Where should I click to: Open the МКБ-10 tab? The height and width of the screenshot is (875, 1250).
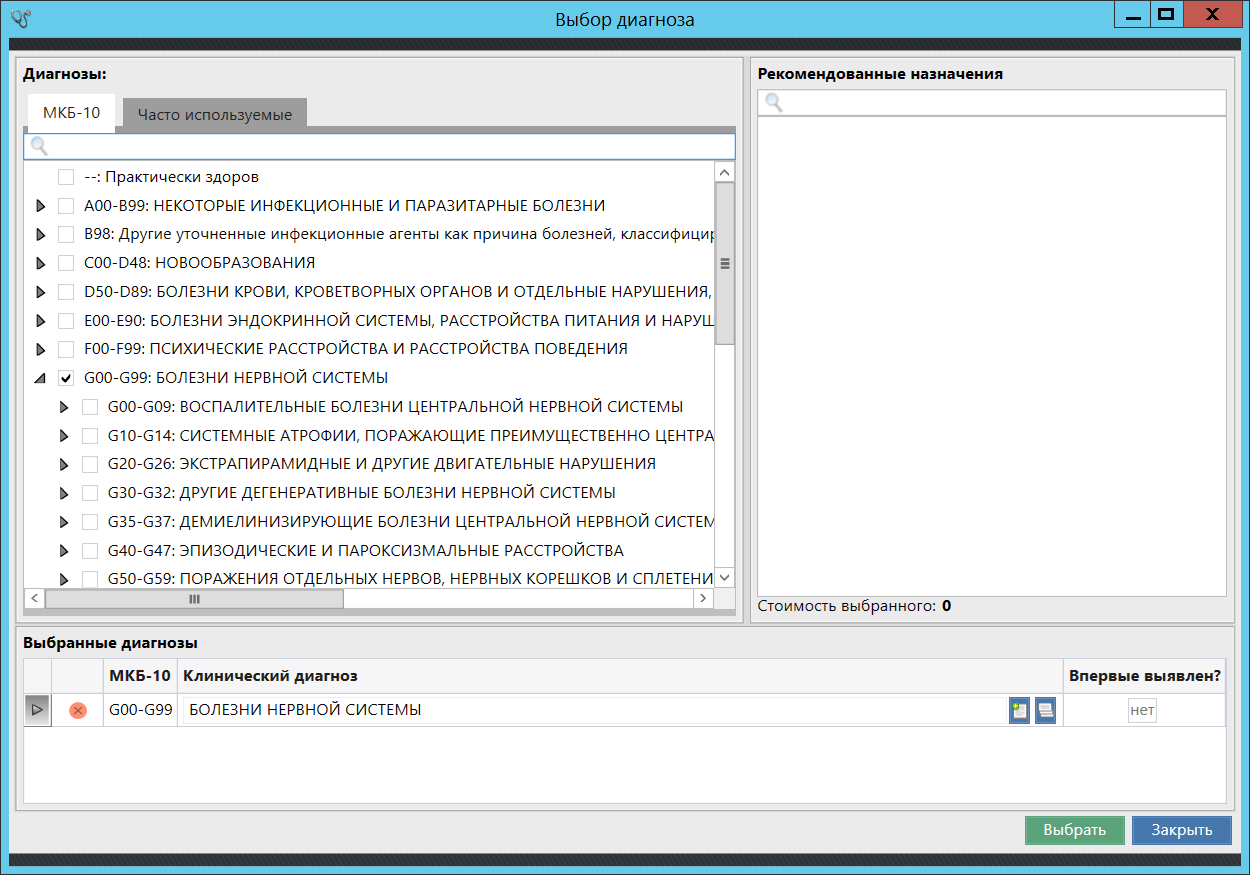(71, 113)
